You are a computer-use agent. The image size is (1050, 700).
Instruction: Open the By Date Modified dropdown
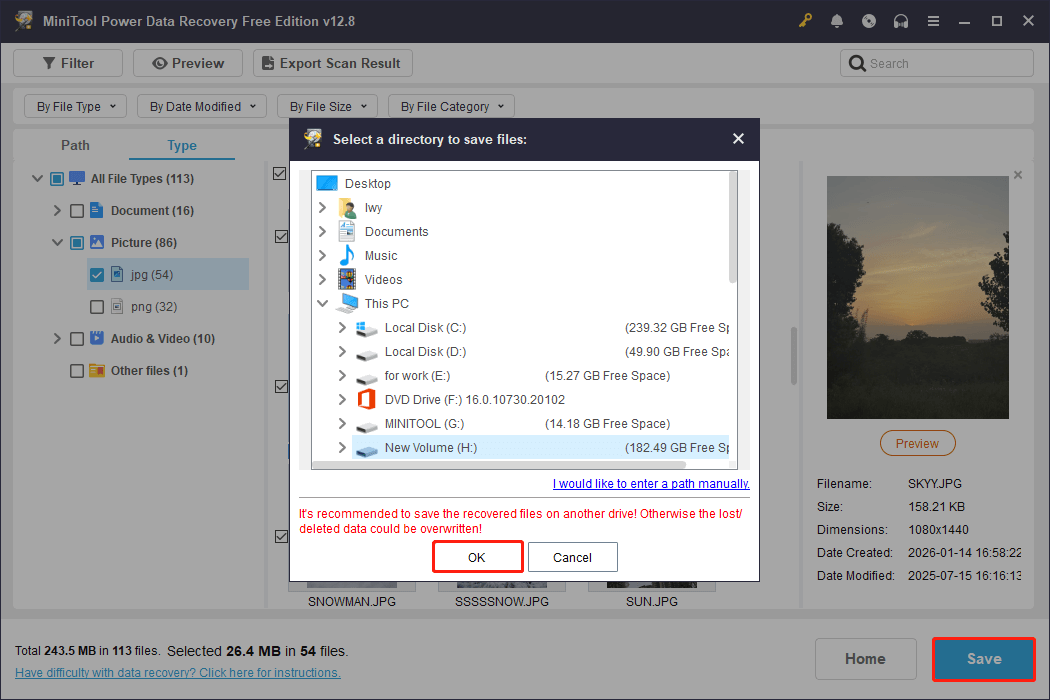point(201,106)
